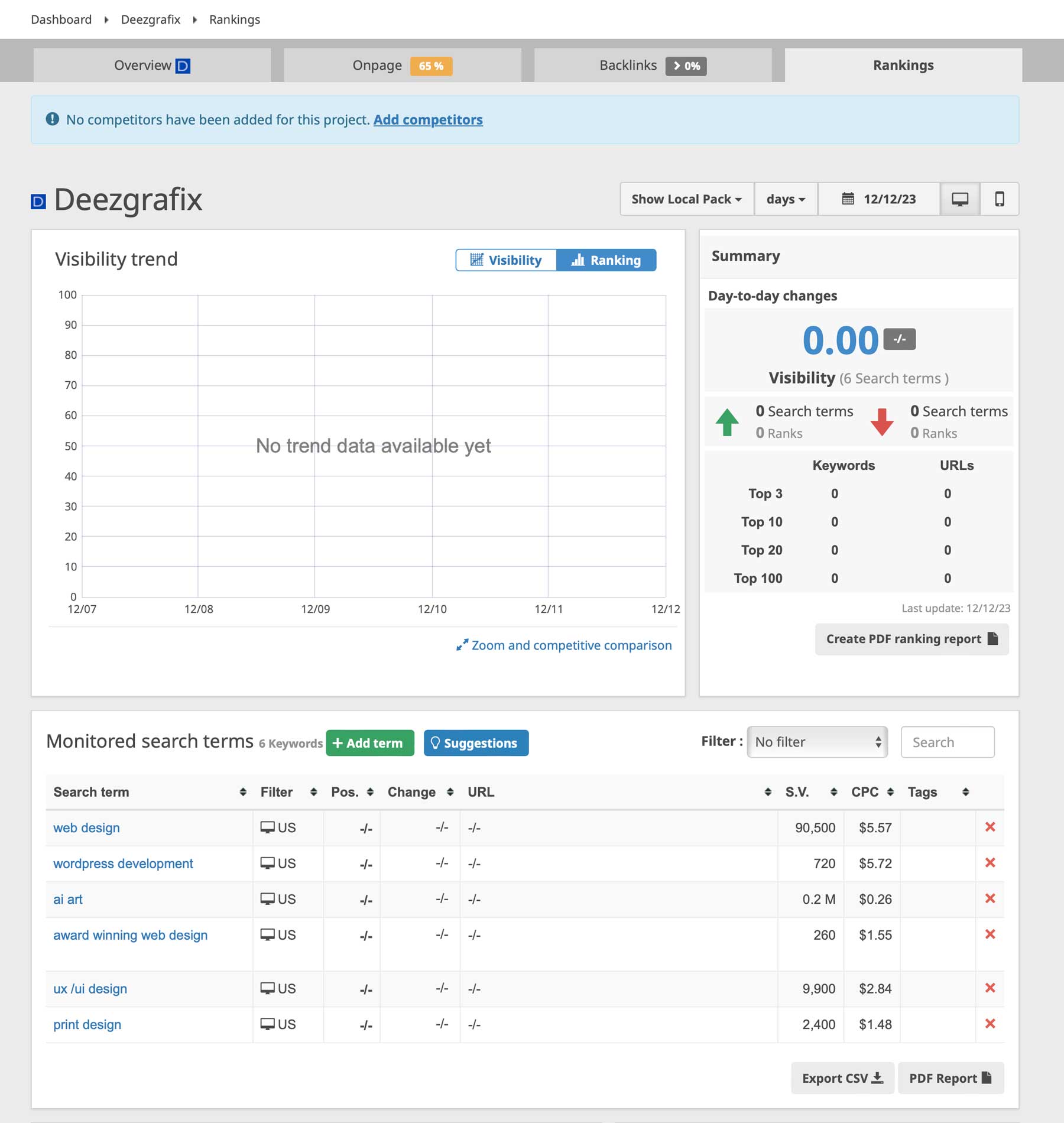Select the desktop device view
The image size is (1064, 1123).
(959, 199)
